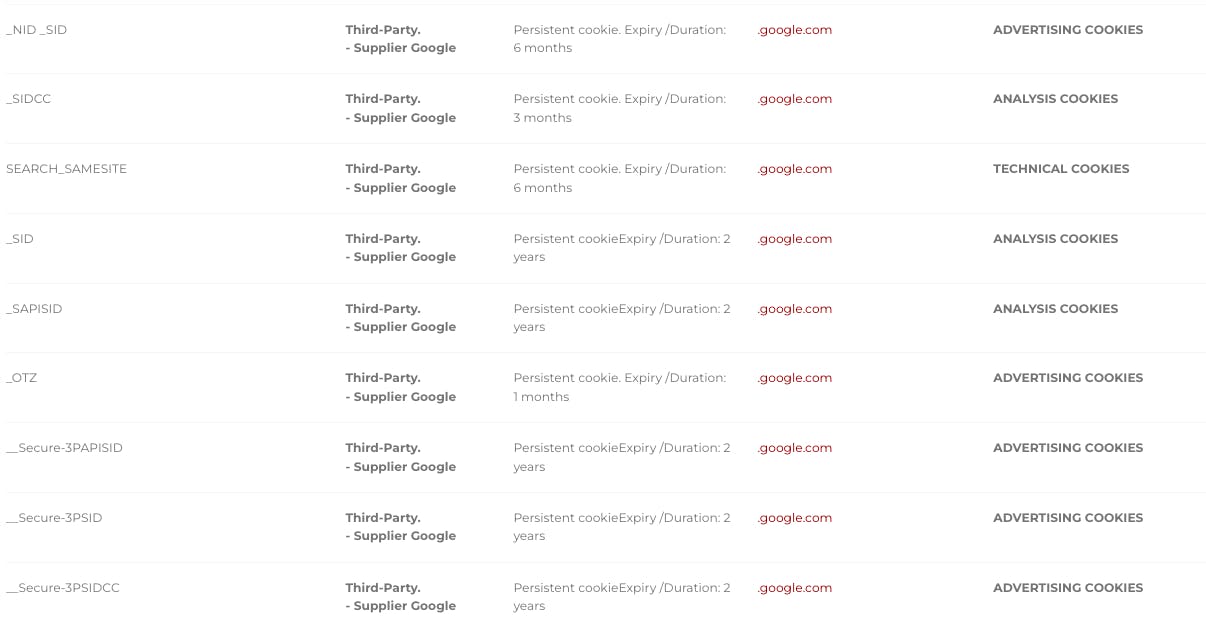This screenshot has width=1206, height=619.
Task: Select the SEARCH_SAMESITE cookie name
Action: [66, 169]
